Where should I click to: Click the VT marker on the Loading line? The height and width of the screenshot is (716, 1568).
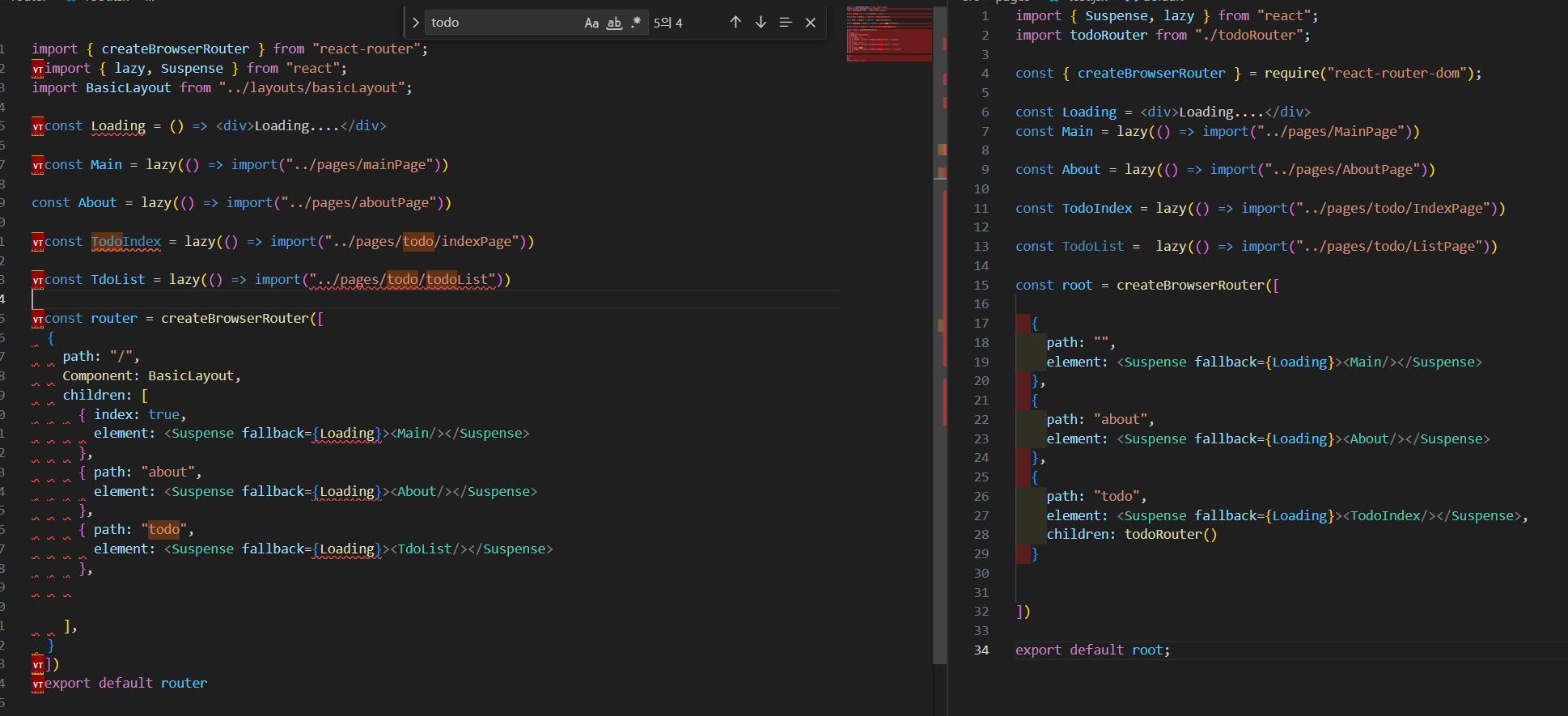click(x=38, y=127)
